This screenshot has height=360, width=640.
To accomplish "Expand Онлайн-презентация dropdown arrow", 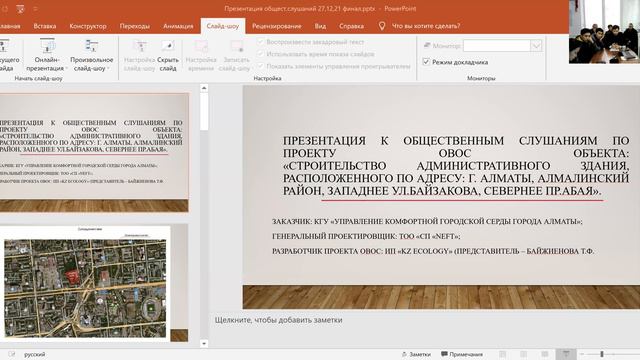I will [x=66, y=69].
